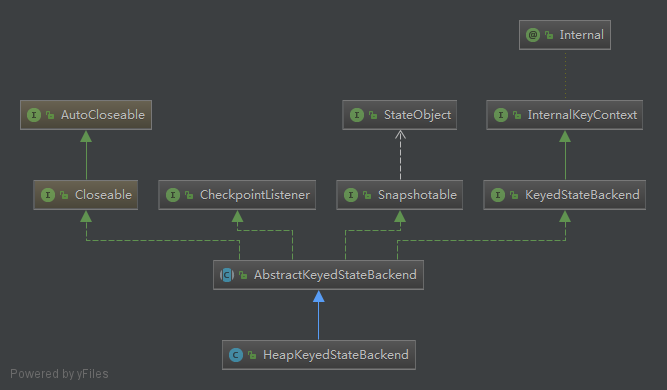This screenshot has height=390, width=667.
Task: Click the interface icon on CheckpointListener
Action: (x=173, y=195)
